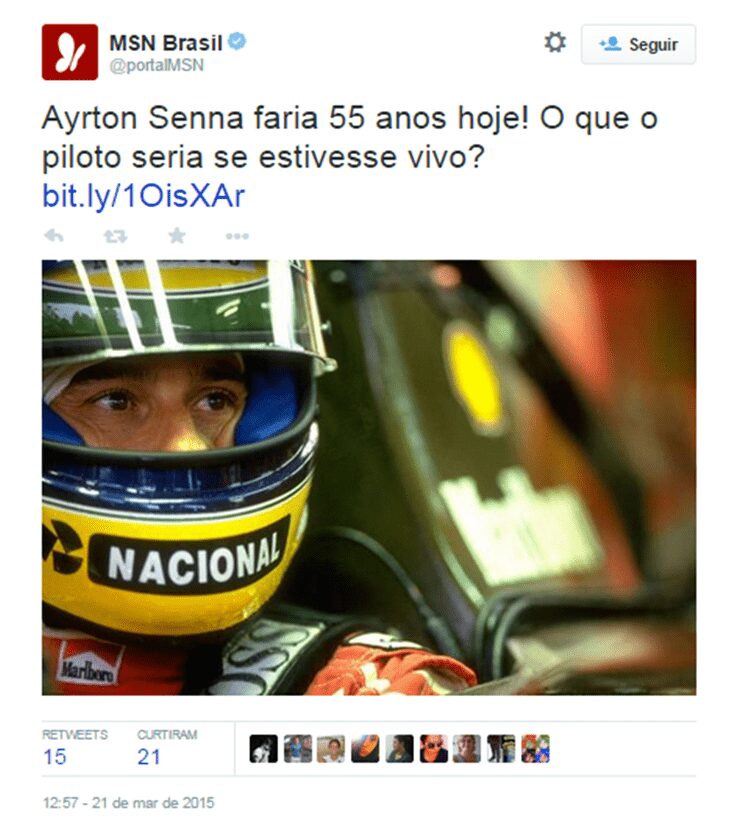Open the 12:57 - 21 de mar timestamp
Viewport: 733px width, 834px height.
128,803
